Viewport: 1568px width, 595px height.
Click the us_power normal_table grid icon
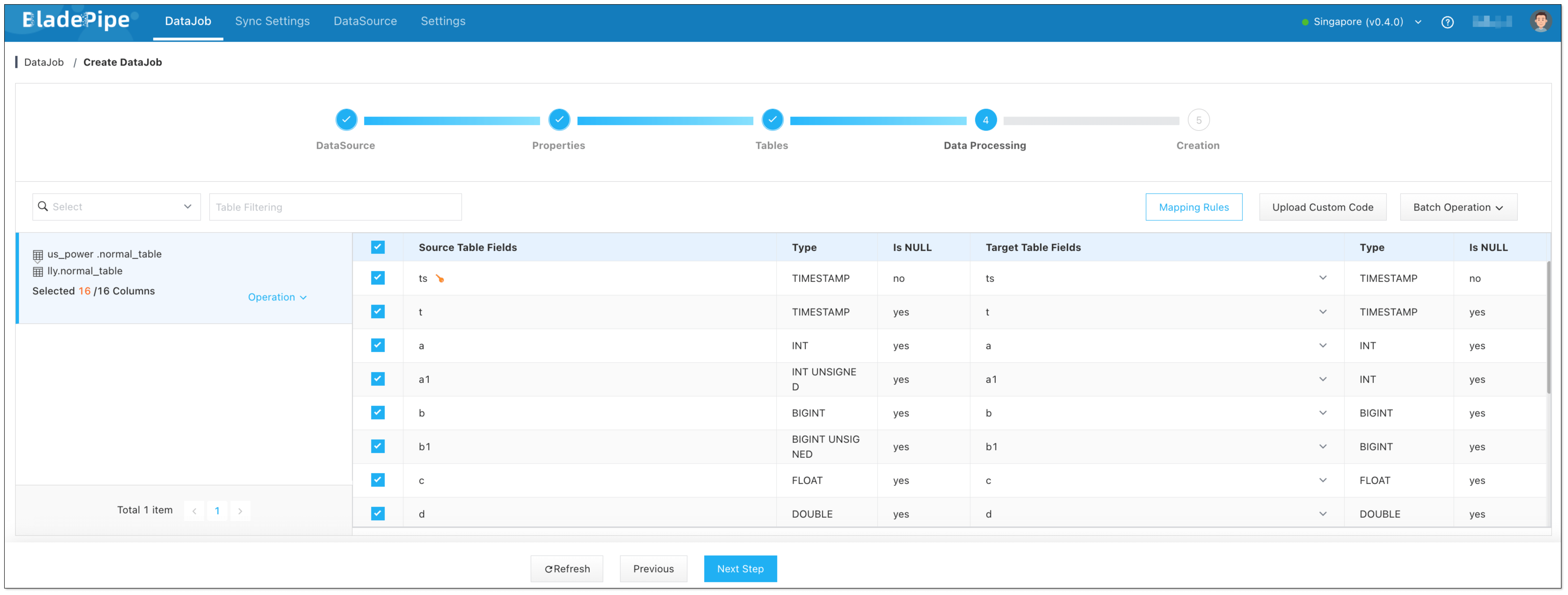[x=38, y=255]
